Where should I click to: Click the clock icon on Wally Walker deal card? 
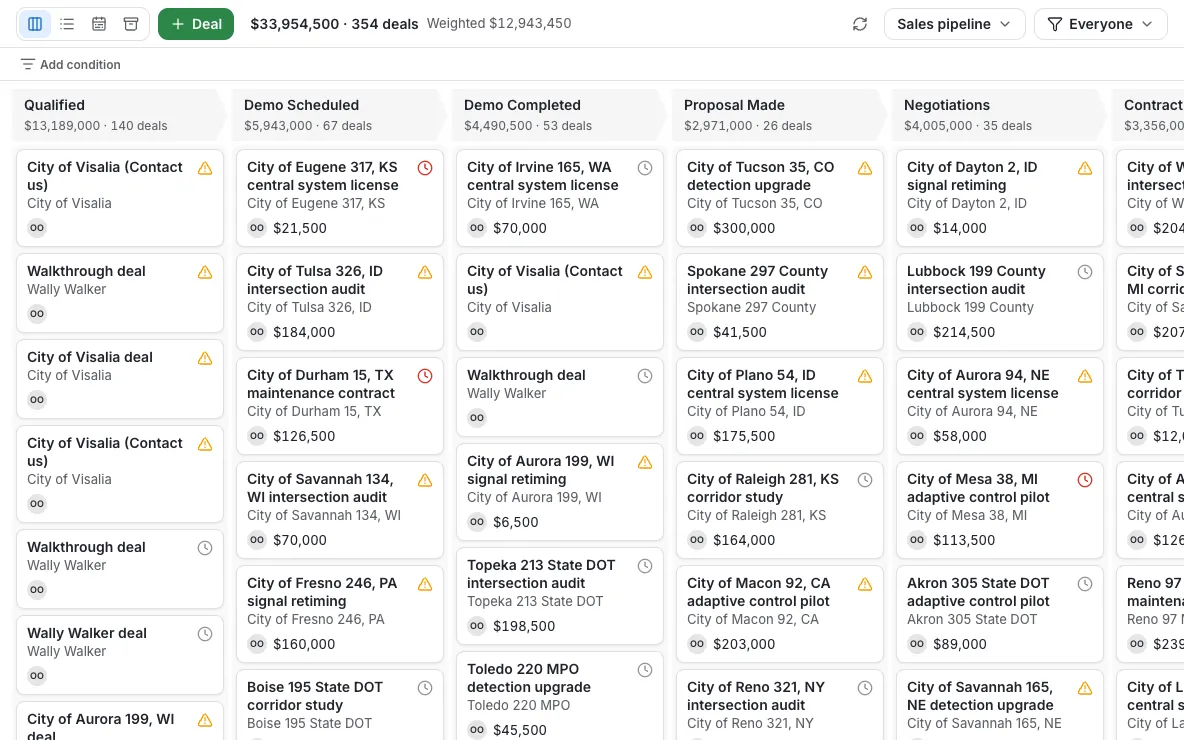tap(205, 634)
